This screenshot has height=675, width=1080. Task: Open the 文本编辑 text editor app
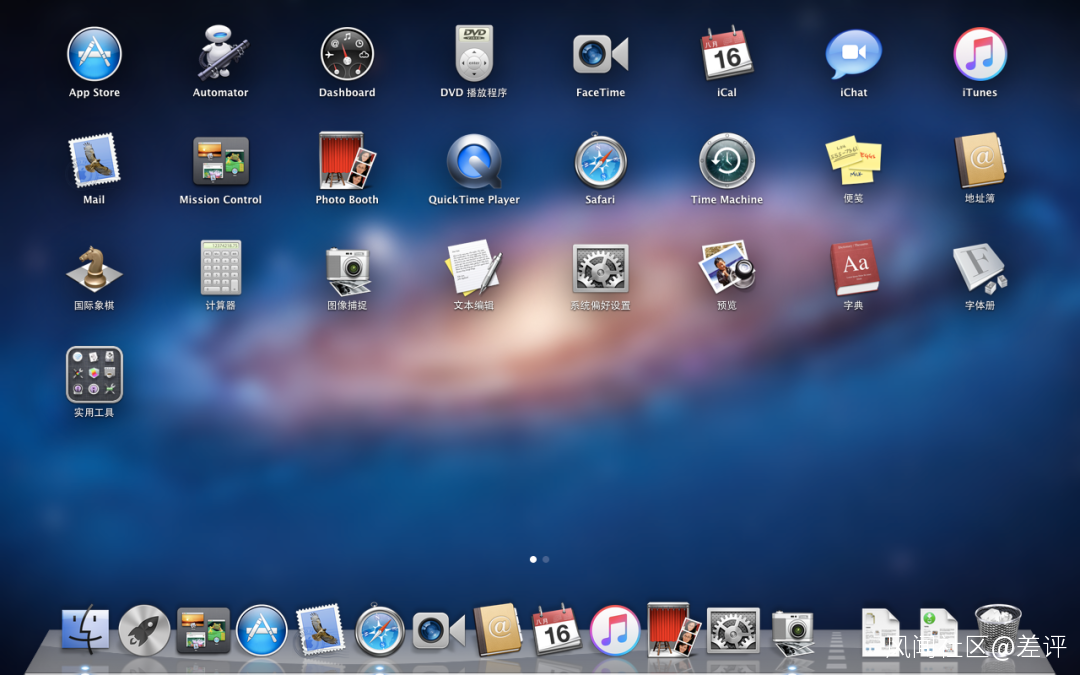pos(474,268)
